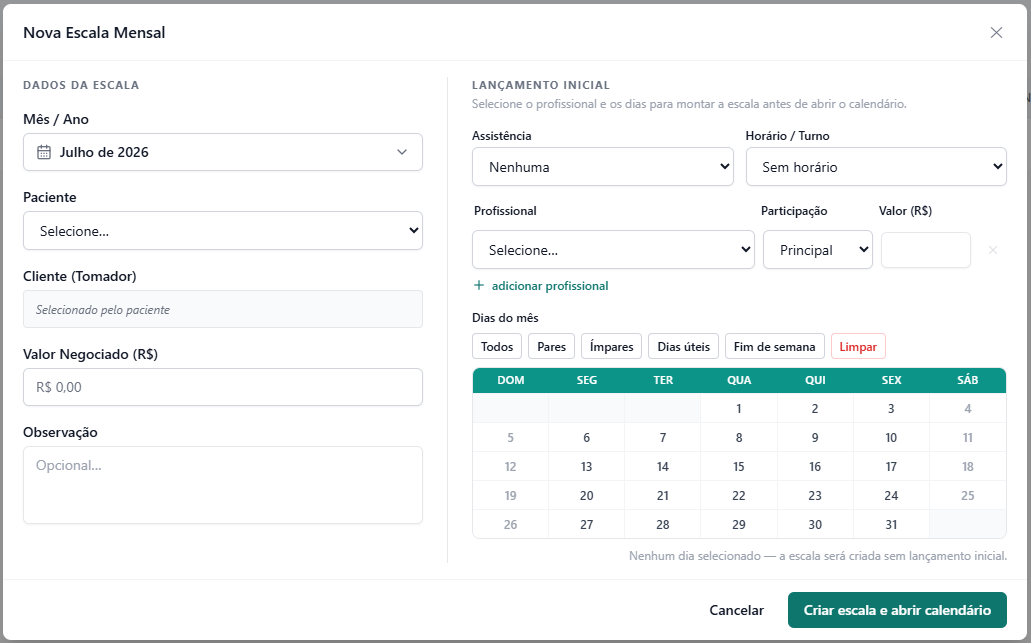
Task: Clear selected days with Limpar
Action: (858, 346)
